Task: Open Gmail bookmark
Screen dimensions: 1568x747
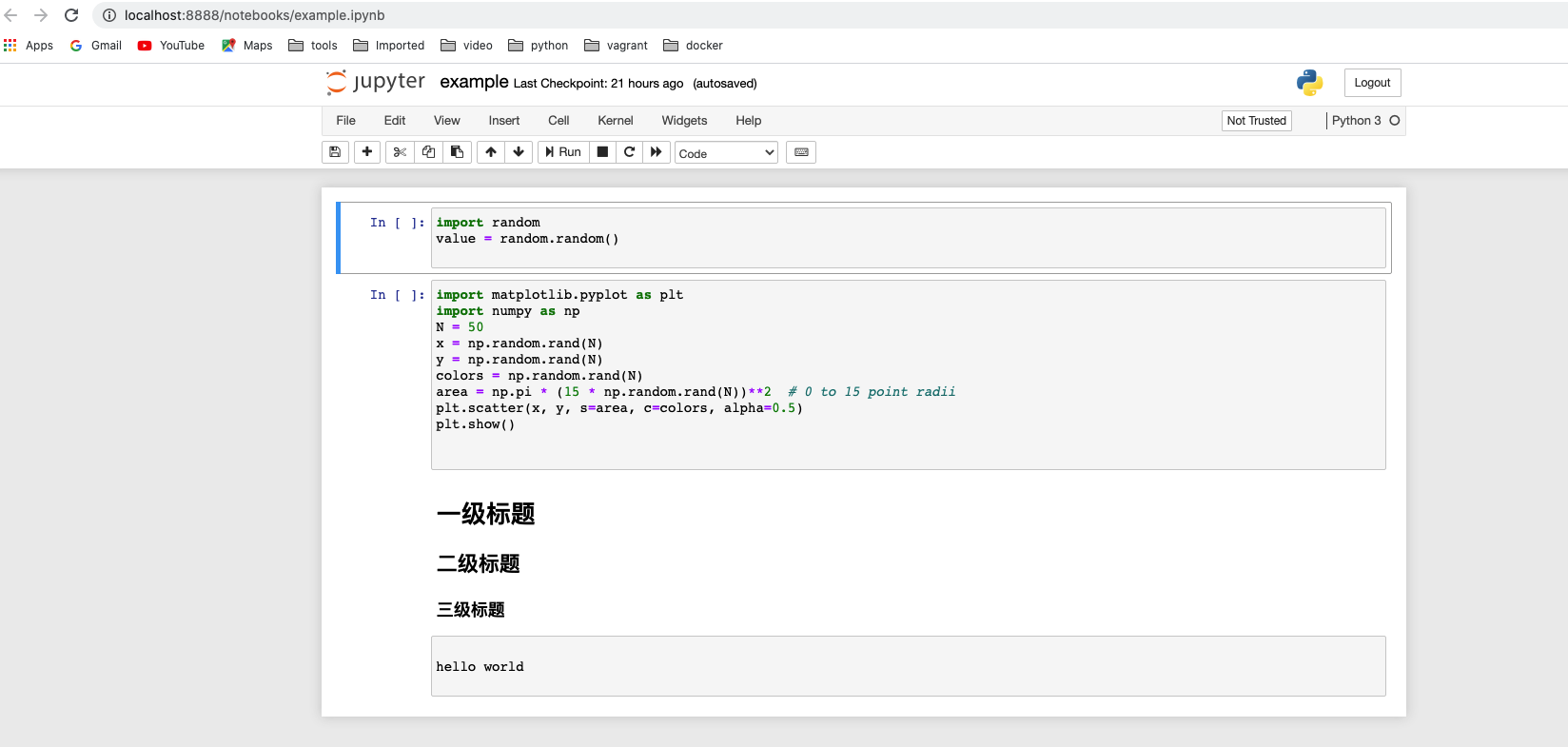Action: pos(96,46)
